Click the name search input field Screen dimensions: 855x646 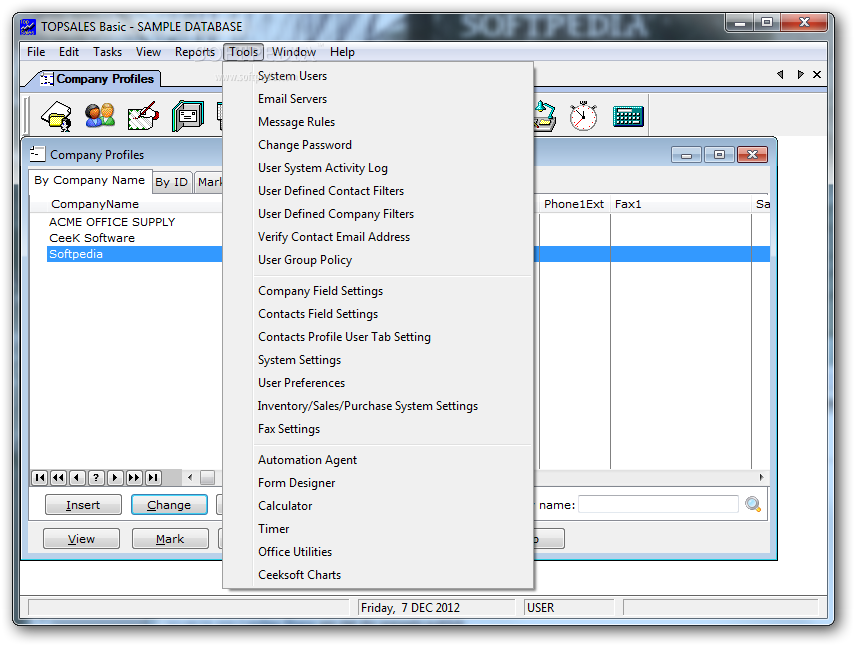[658, 504]
